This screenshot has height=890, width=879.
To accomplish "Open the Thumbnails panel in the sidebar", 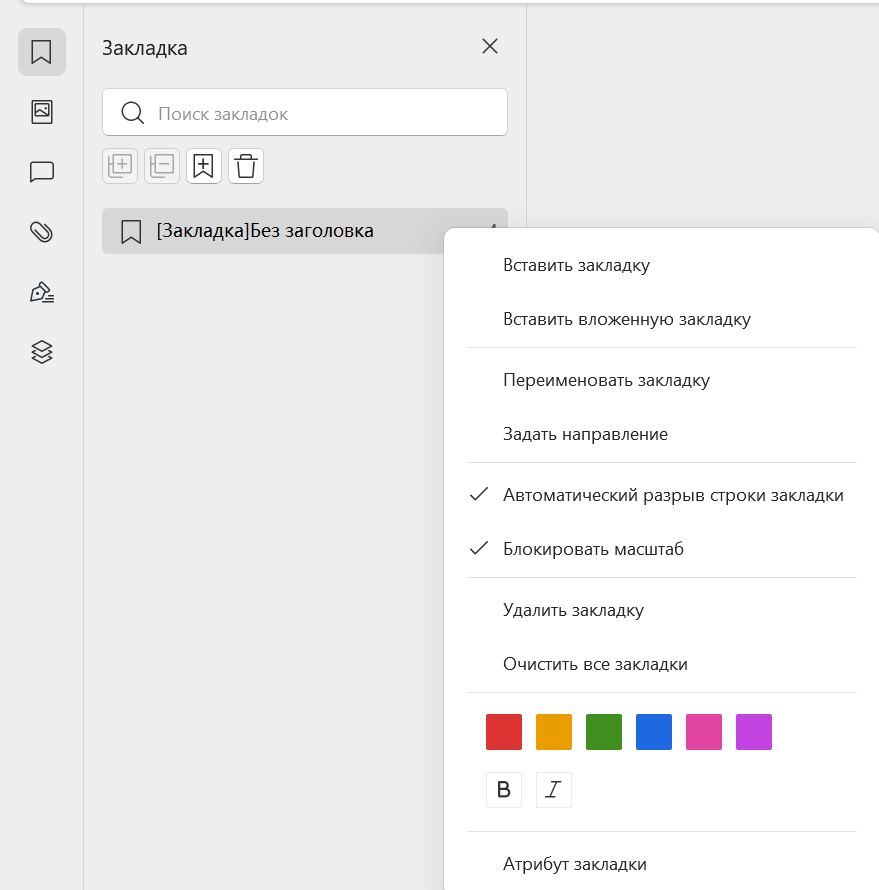I will pyautogui.click(x=41, y=112).
